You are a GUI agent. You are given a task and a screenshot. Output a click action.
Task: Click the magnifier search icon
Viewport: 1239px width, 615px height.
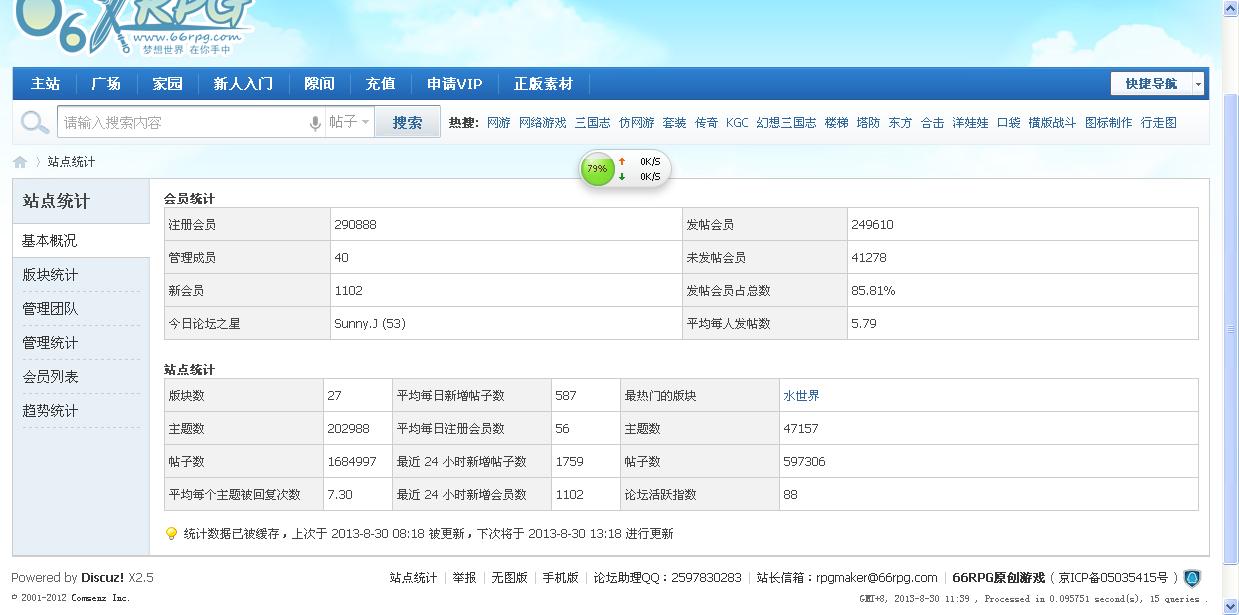pyautogui.click(x=34, y=122)
